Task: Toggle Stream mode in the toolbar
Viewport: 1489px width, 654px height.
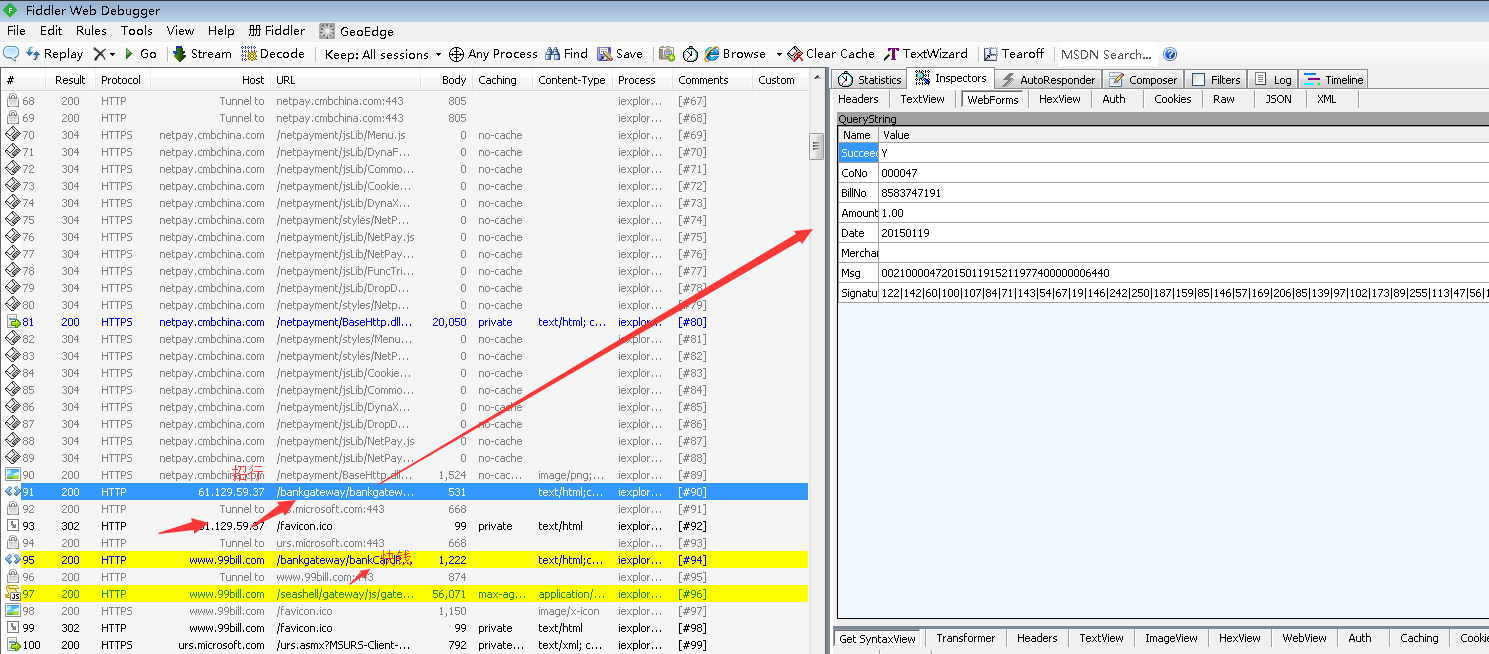Action: pyautogui.click(x=201, y=54)
